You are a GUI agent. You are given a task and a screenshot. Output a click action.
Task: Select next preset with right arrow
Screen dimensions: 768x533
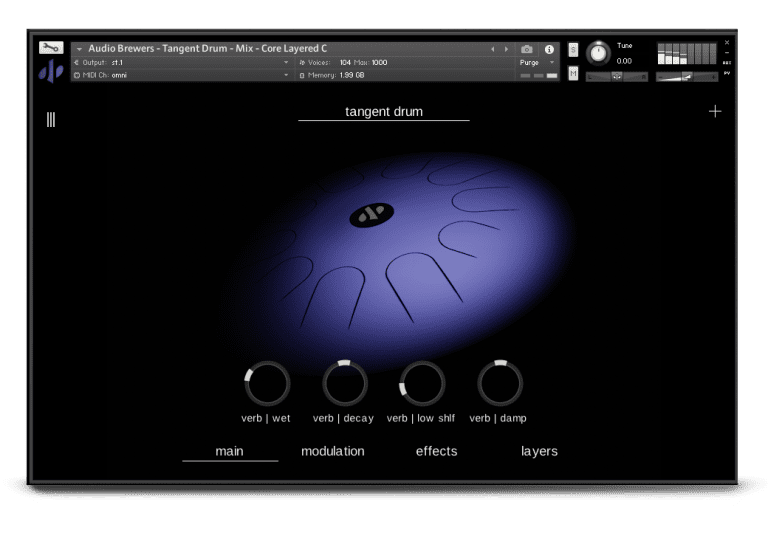[506, 49]
